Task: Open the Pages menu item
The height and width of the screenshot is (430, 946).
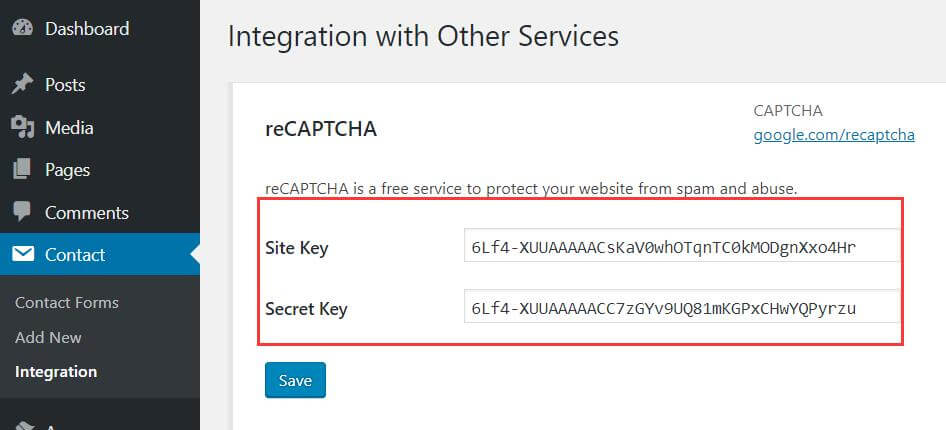Action: pos(67,170)
